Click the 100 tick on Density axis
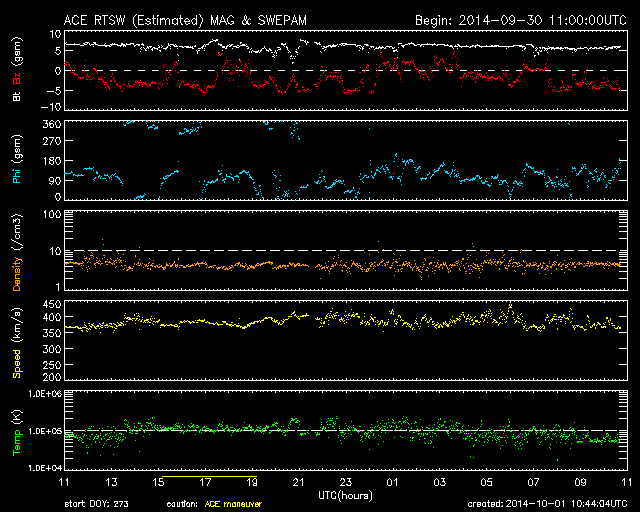The width and height of the screenshot is (640, 512). 52,214
